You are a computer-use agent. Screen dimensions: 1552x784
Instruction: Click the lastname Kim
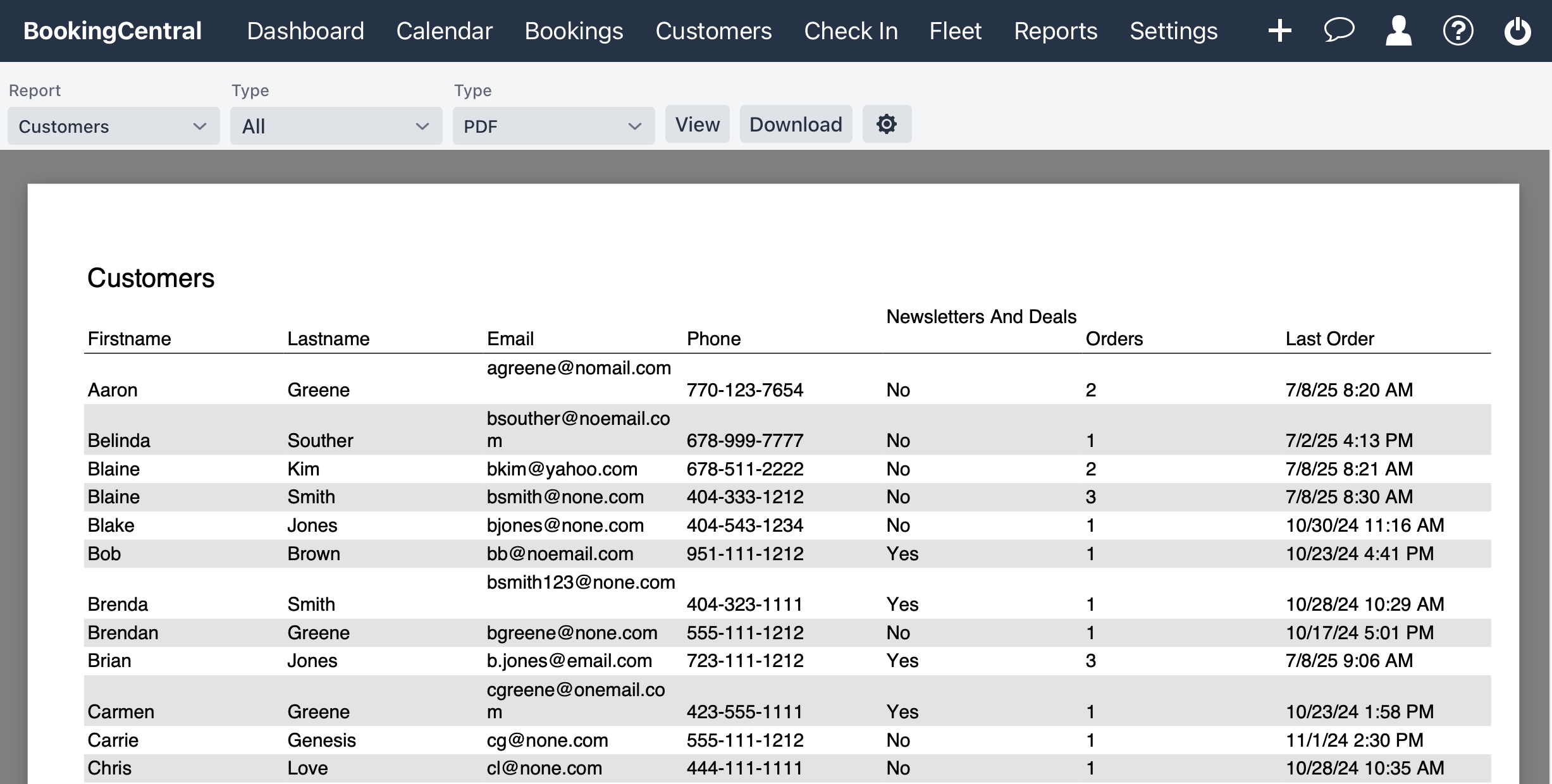pos(304,469)
